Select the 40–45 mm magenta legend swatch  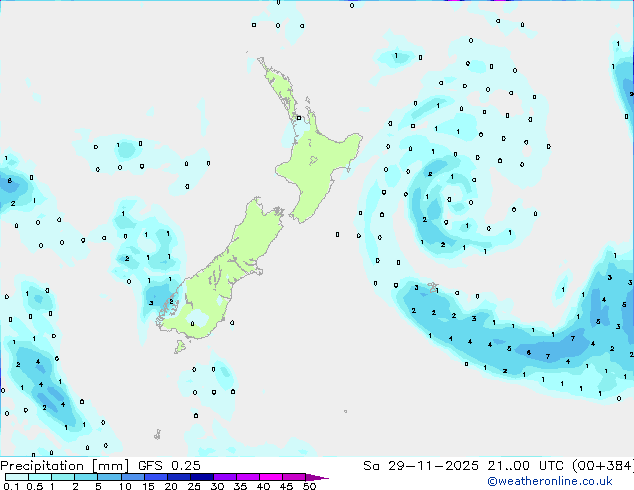click(272, 477)
